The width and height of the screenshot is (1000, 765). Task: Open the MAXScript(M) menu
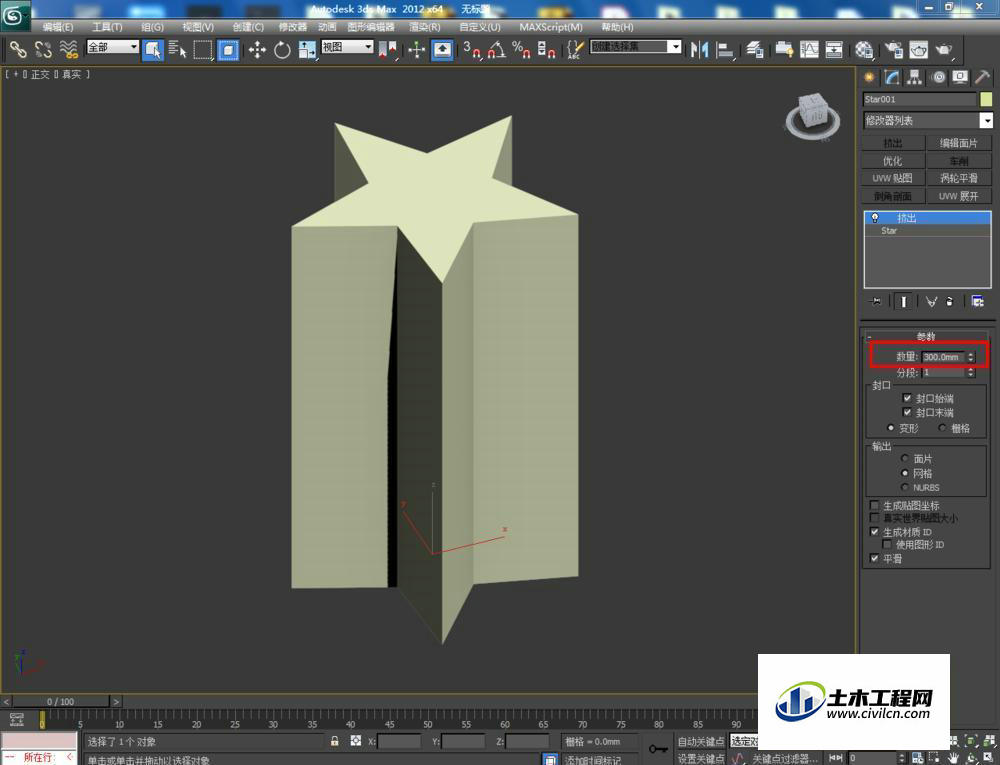click(551, 27)
